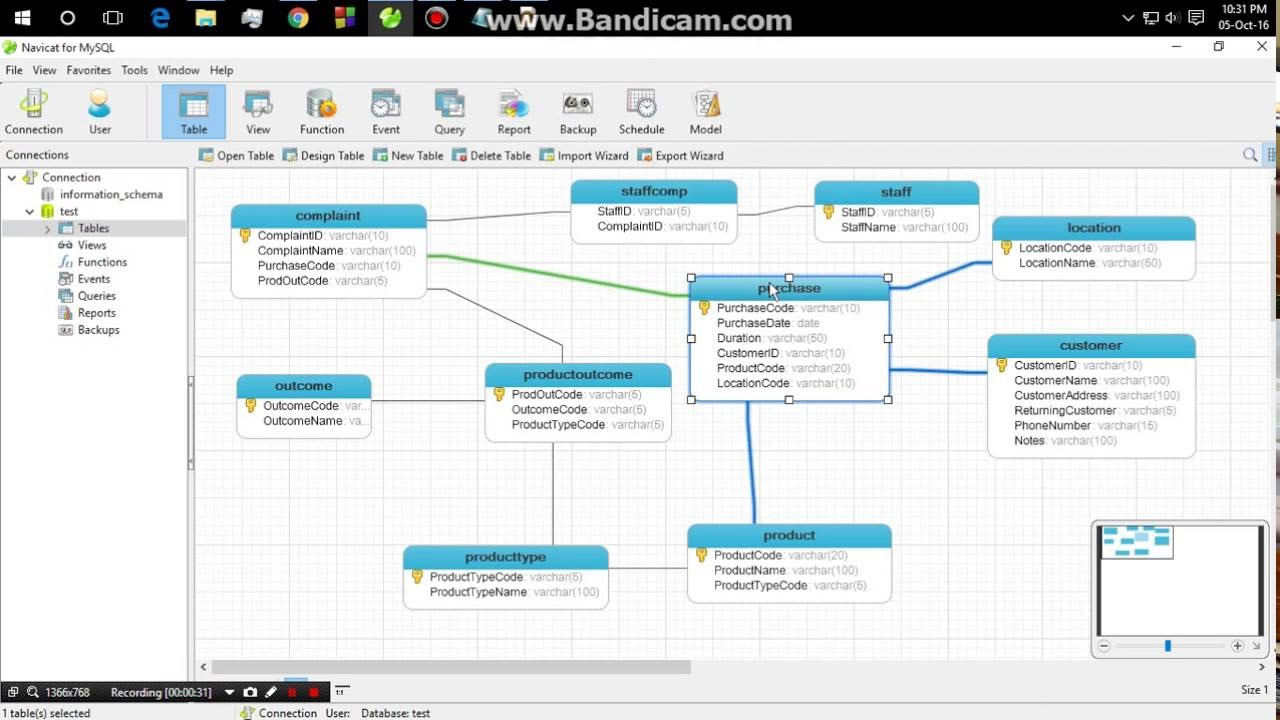Click the Delete Table button
This screenshot has width=1280, height=720.
pyautogui.click(x=491, y=156)
